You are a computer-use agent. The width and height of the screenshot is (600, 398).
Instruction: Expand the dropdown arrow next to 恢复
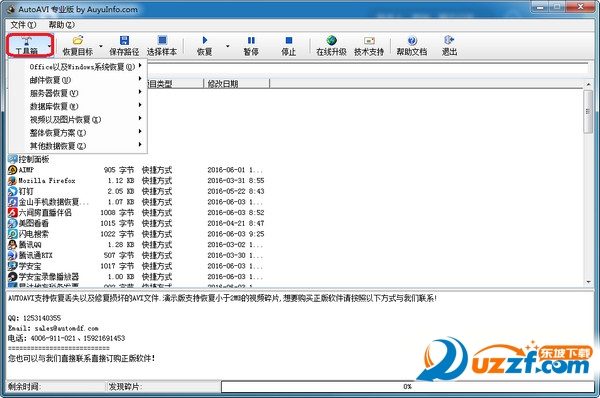tap(228, 46)
